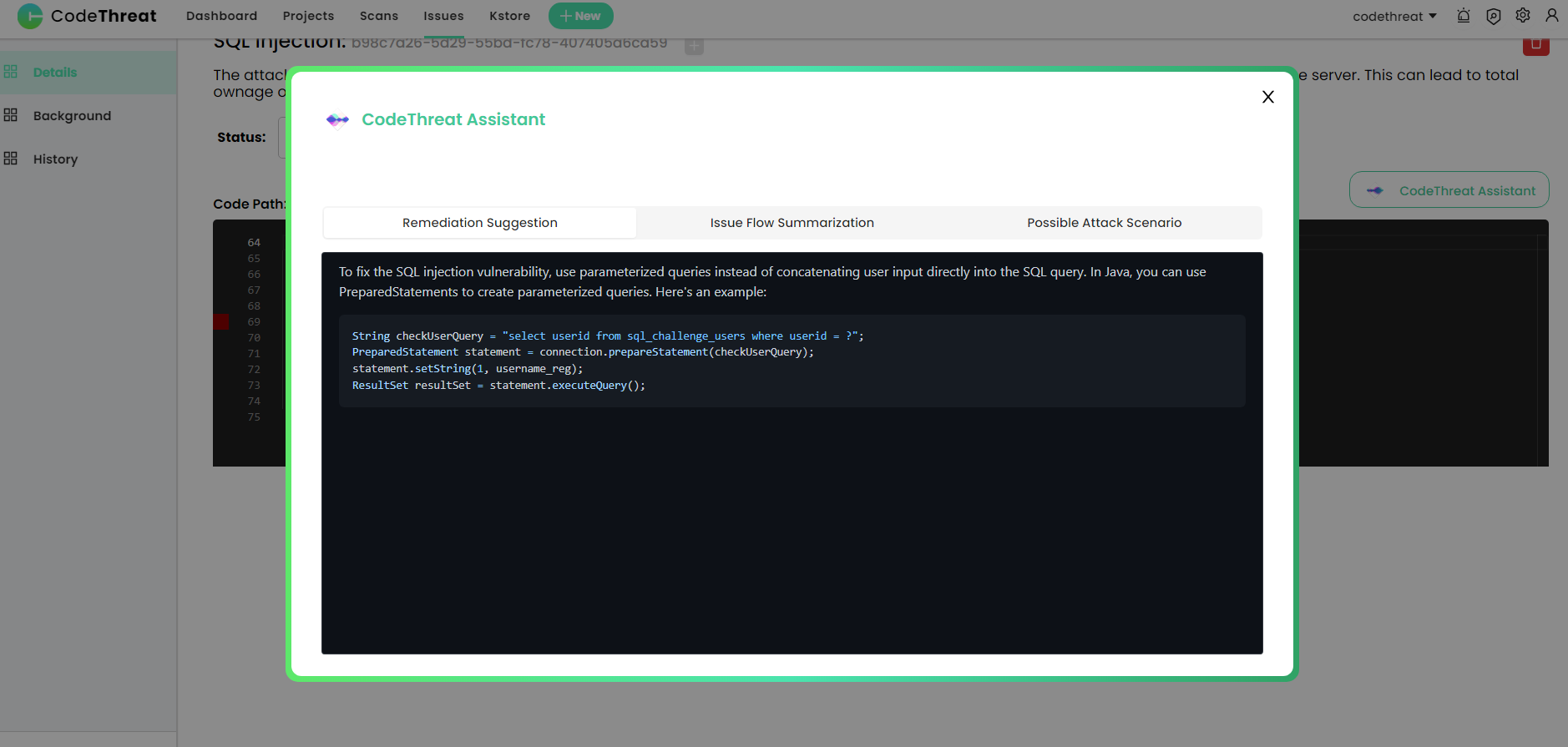The image size is (1568, 747).
Task: Click line number 64 in code path
Action: (x=254, y=243)
